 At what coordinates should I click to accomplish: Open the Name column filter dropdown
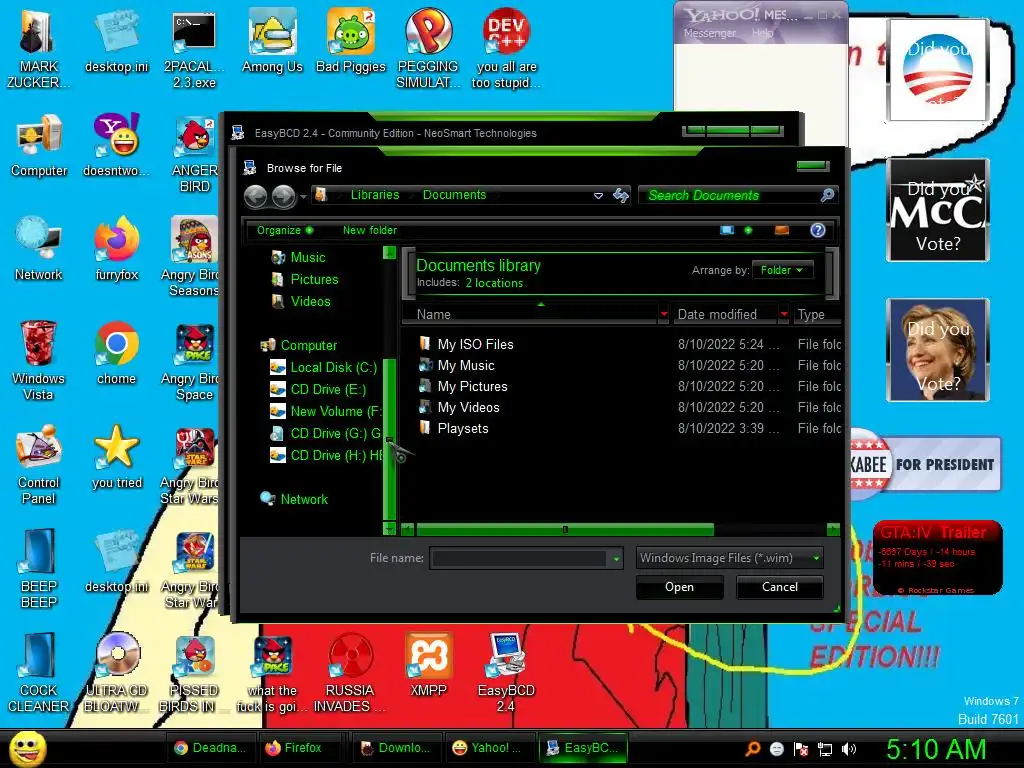[664, 314]
